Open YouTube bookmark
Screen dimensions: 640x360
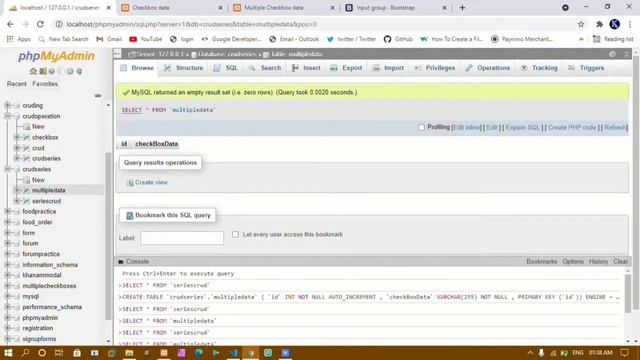click(x=146, y=39)
